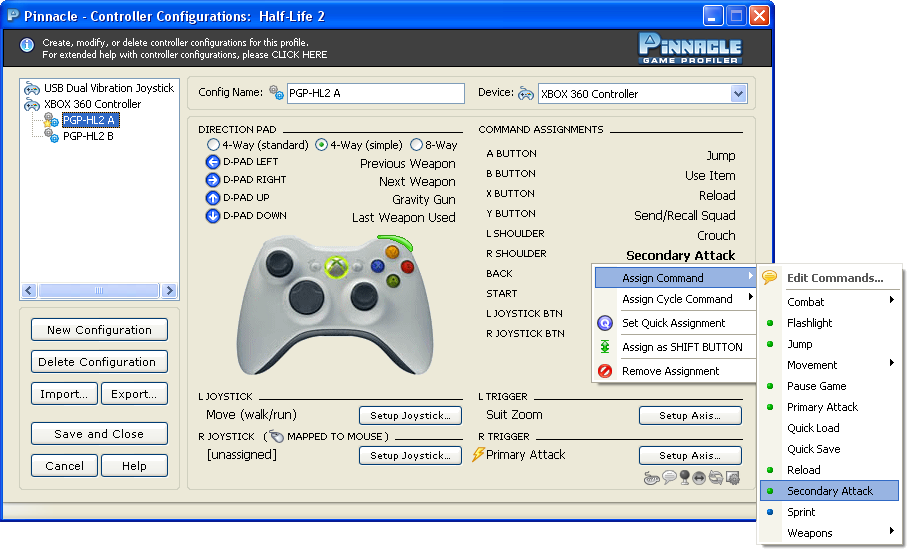Click the joystick icon in bottom icon row
Image resolution: width=908 pixels, height=550 pixels.
coord(684,477)
